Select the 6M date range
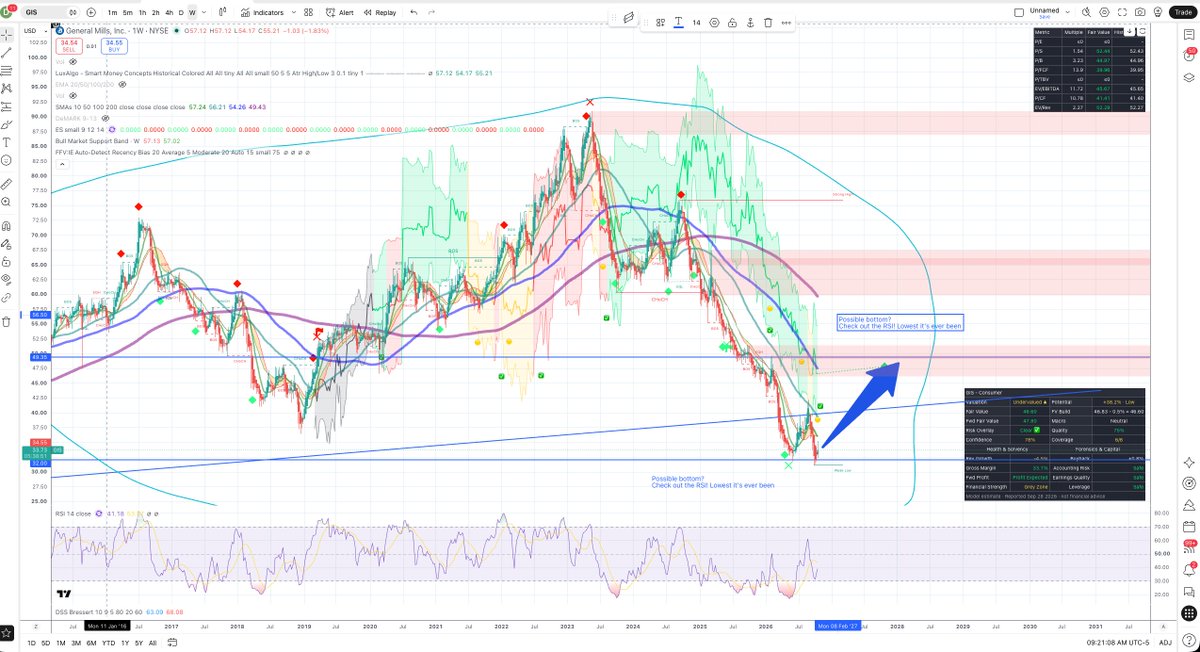Image resolution: width=1200 pixels, height=652 pixels. point(91,643)
